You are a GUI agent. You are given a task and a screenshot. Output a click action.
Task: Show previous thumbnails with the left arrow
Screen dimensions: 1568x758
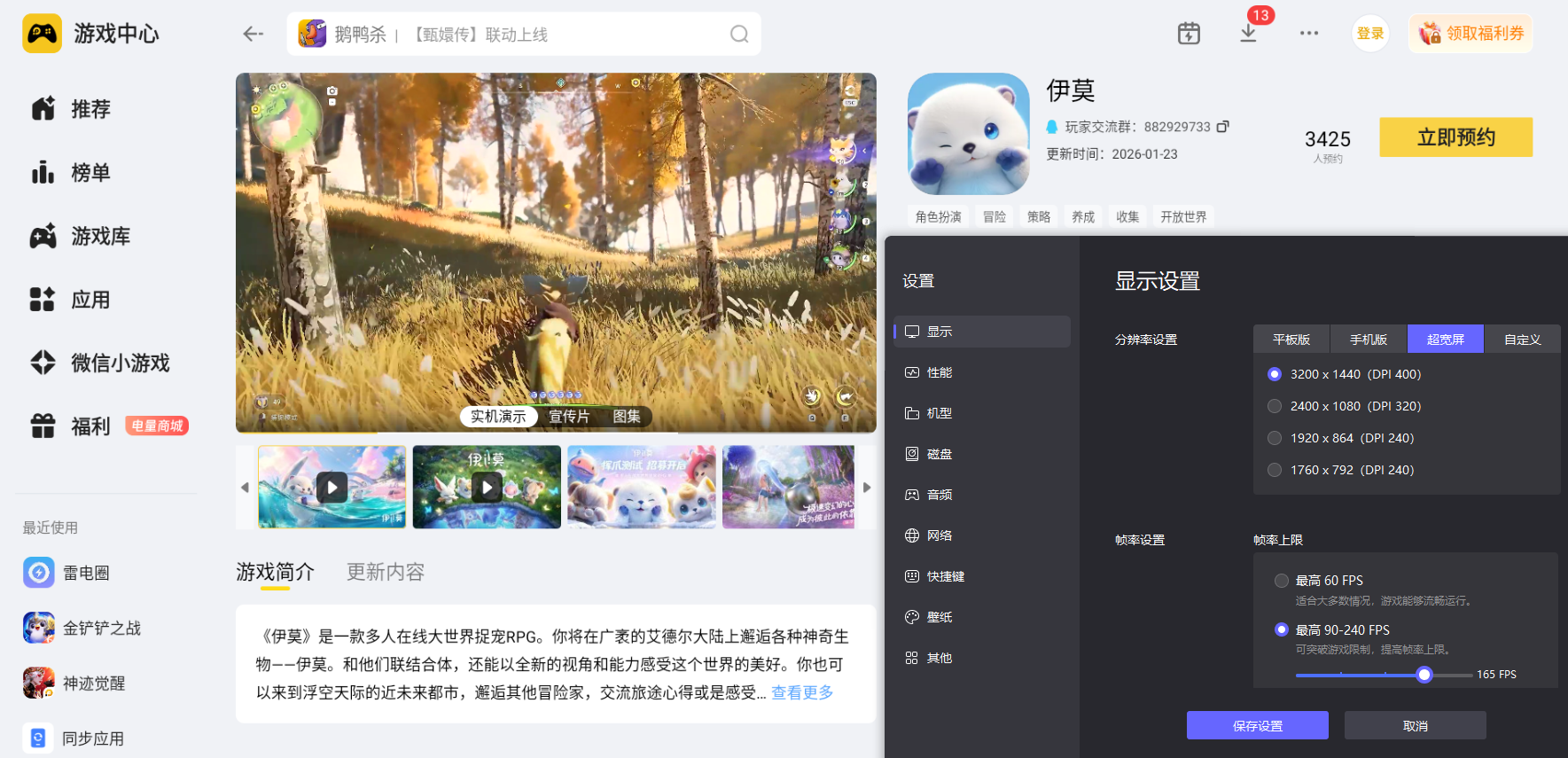tap(246, 488)
